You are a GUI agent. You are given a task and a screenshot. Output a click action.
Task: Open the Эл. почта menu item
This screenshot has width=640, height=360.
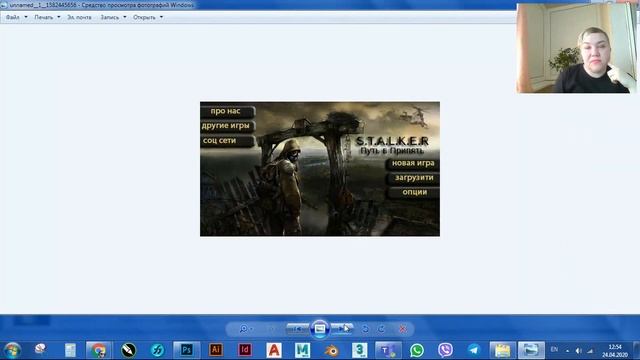coord(79,17)
